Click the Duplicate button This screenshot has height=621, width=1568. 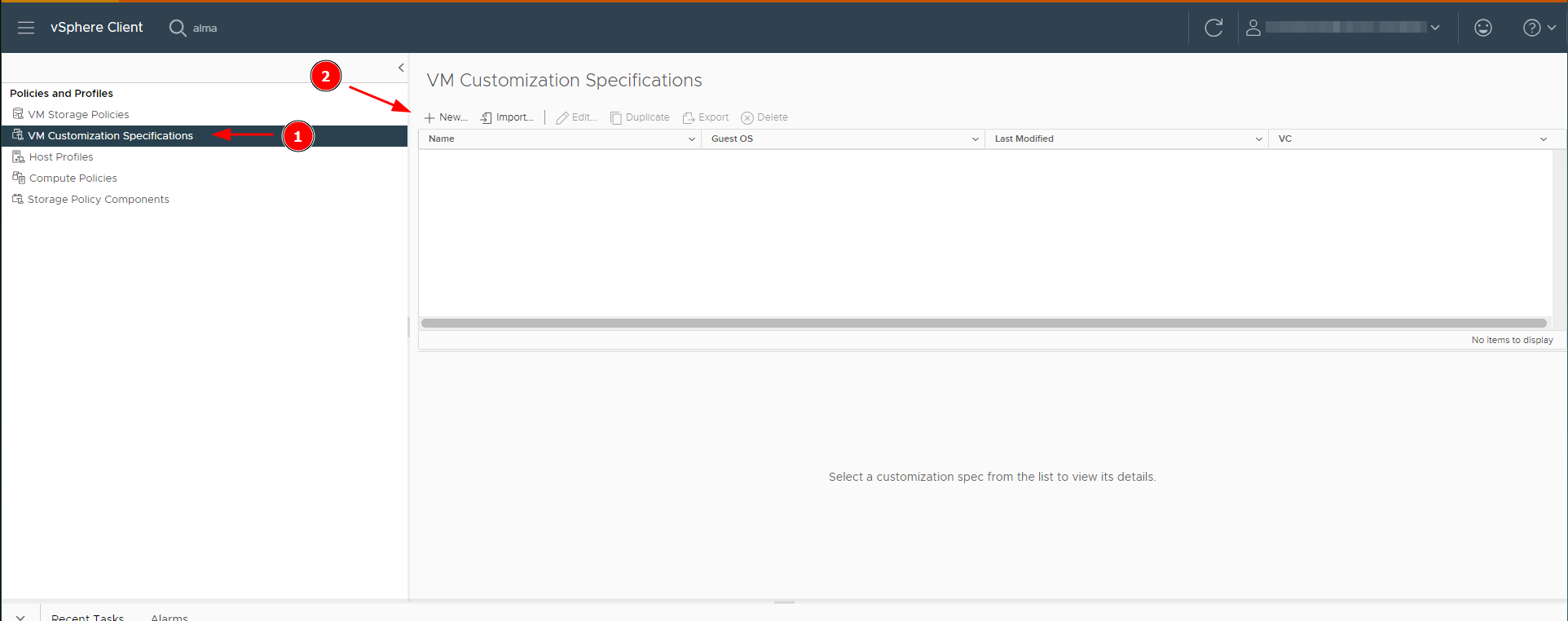point(640,117)
